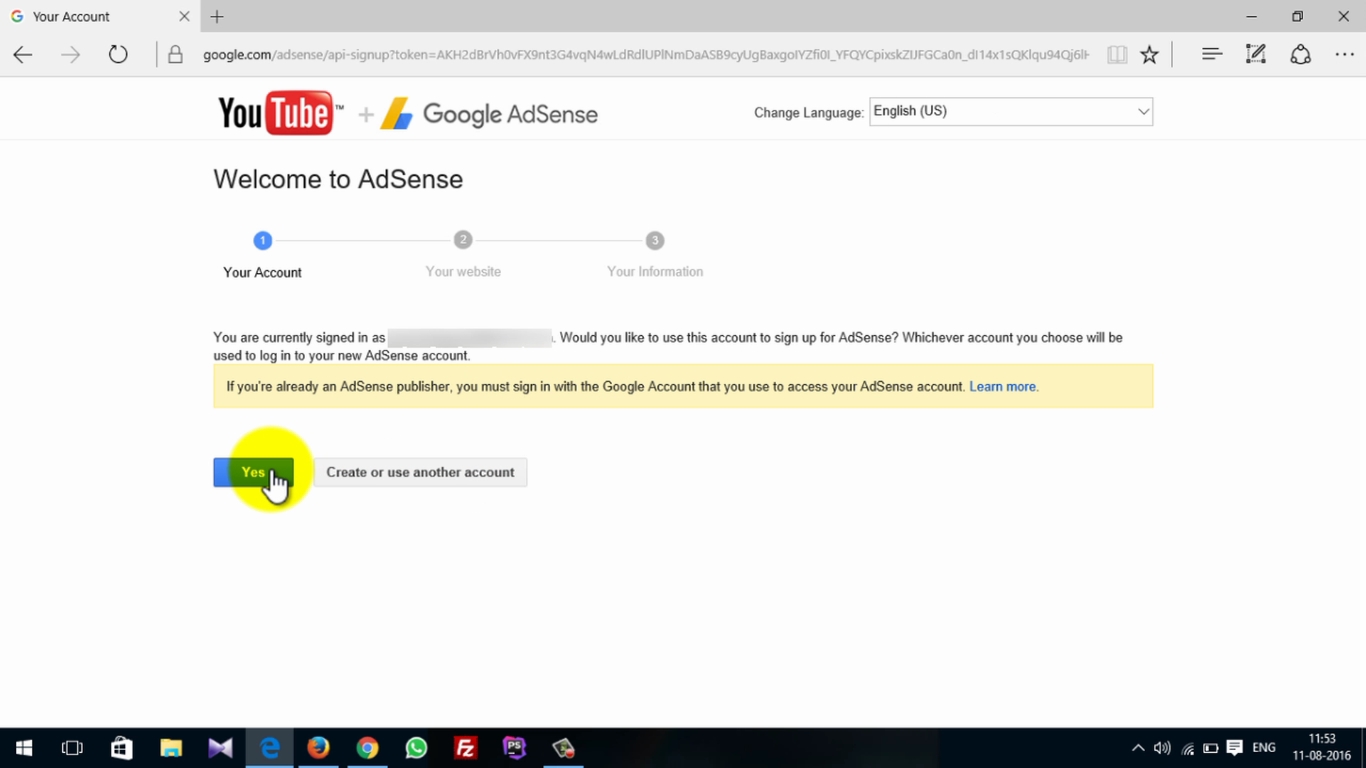Click step 2 Your website circle
Viewport: 1366px width, 768px height.
point(462,240)
